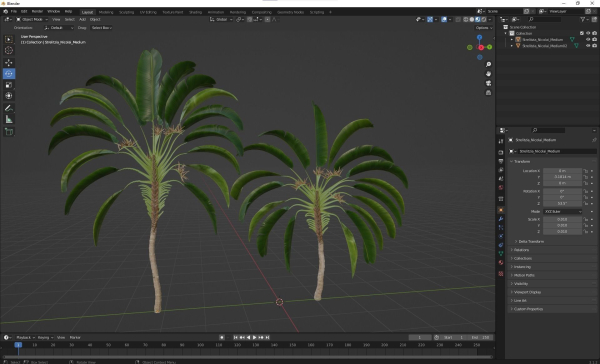Hide Strelitzia_Nicolai_Medium in outliner via eye icon

coord(588,39)
